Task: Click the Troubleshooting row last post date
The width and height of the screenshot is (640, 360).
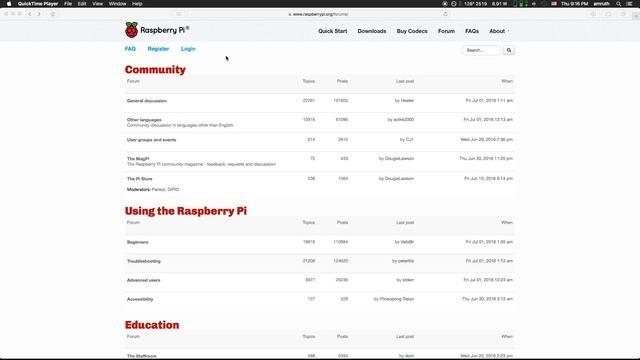Action: pos(489,261)
